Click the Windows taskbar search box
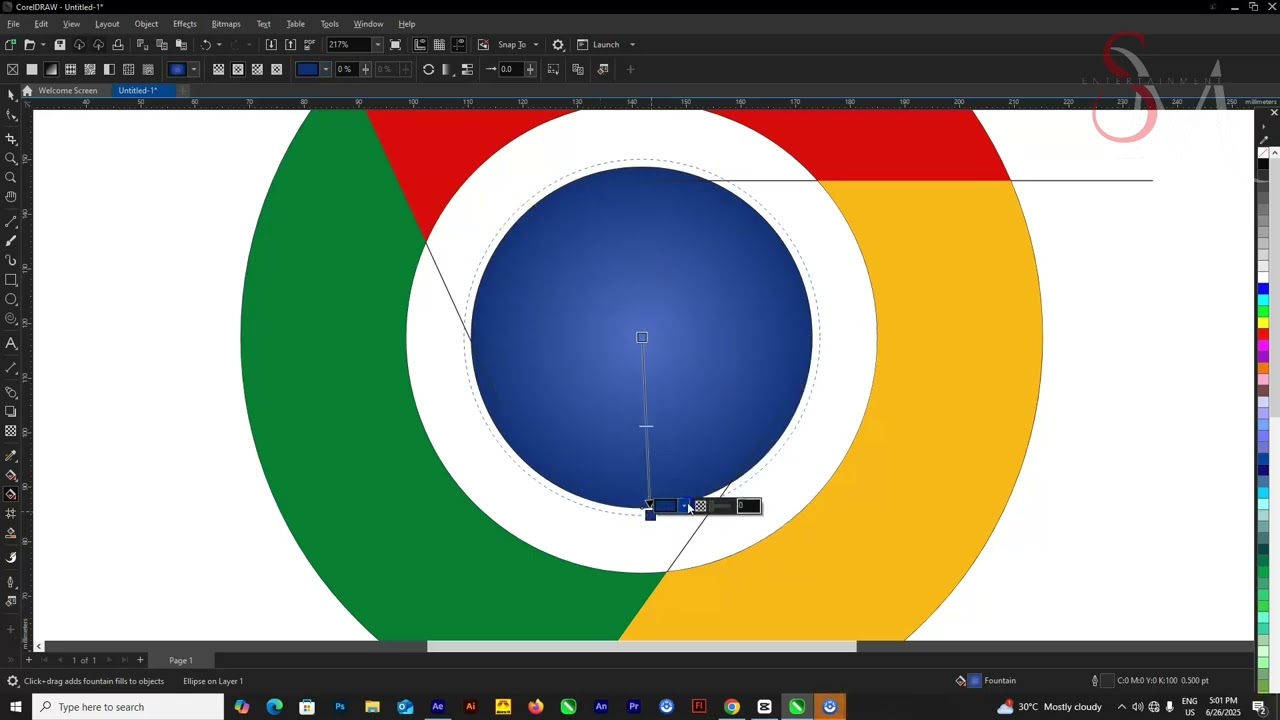 tap(128, 707)
